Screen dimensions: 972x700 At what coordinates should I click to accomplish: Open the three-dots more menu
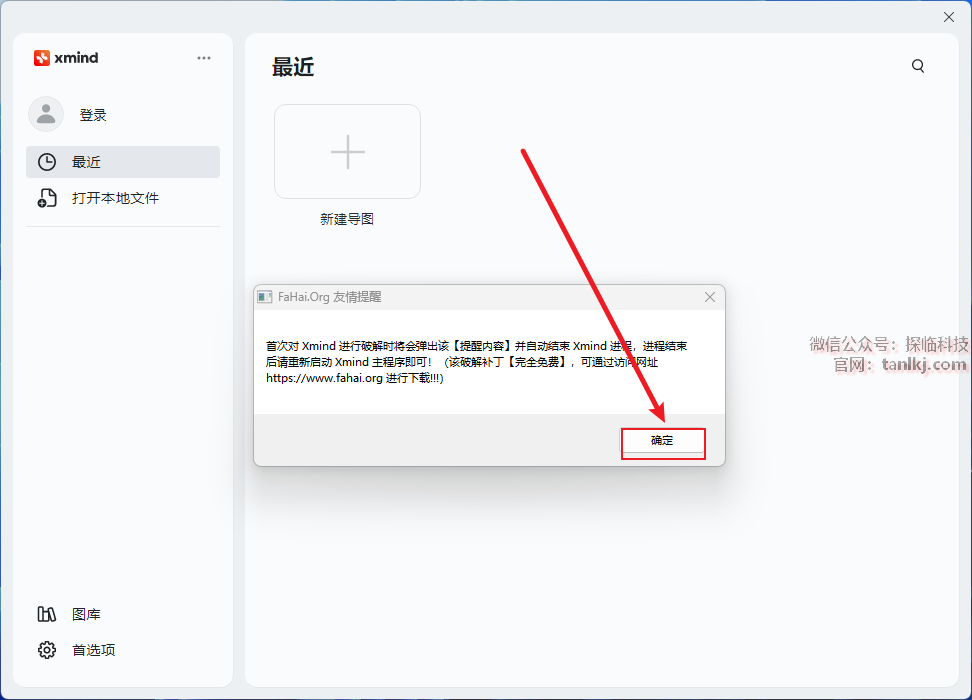tap(204, 58)
